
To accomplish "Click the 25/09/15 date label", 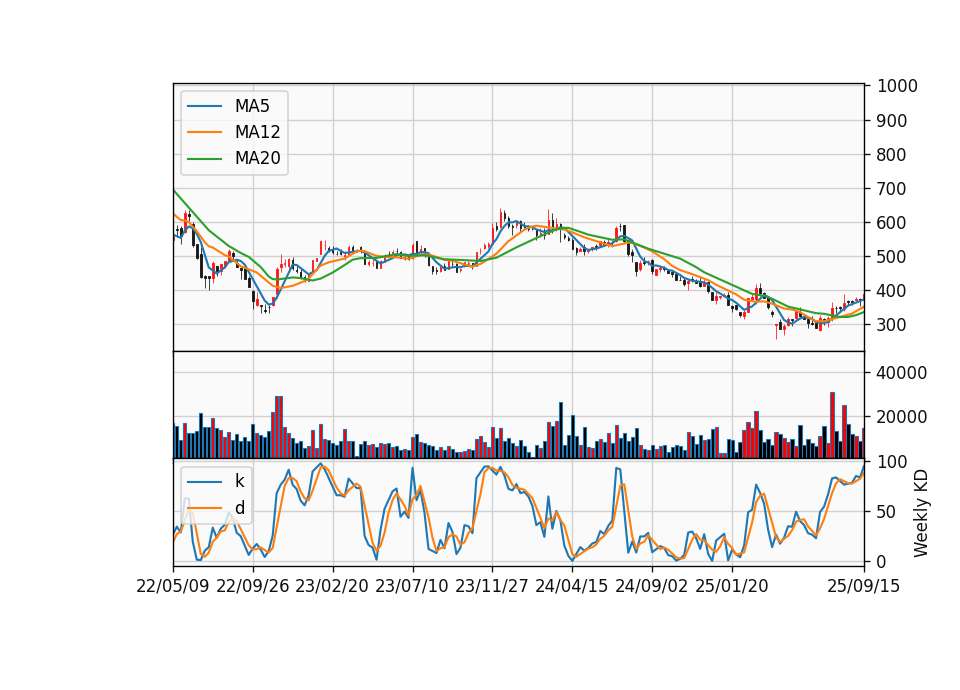I will (x=864, y=586).
